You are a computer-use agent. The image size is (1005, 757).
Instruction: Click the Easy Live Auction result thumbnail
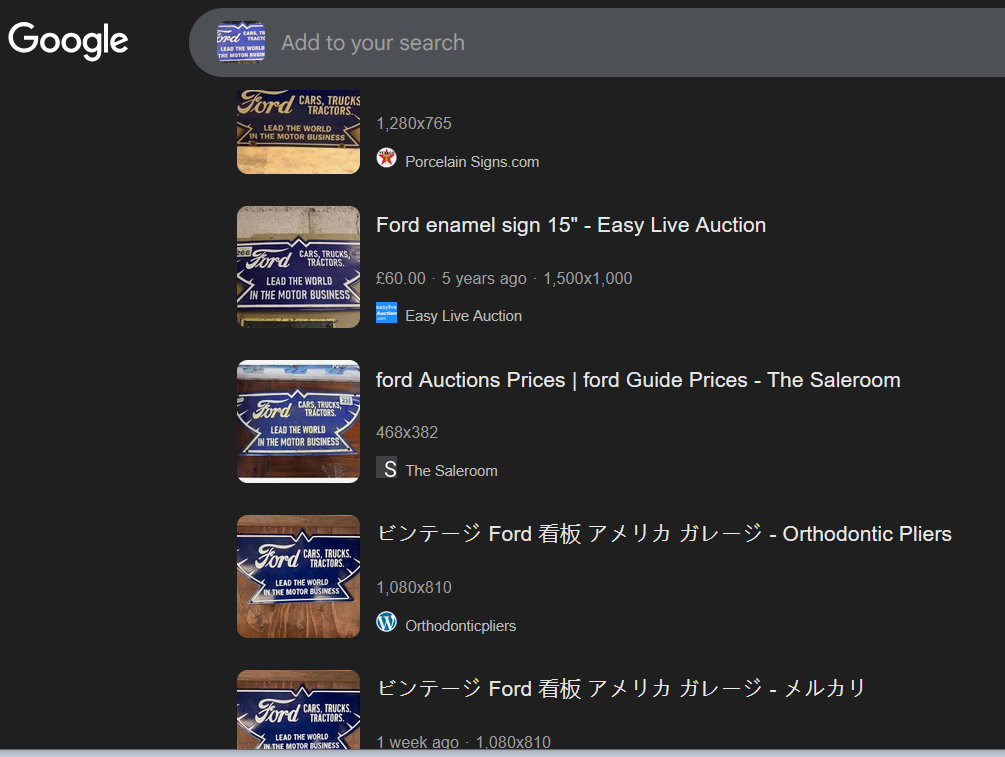click(298, 267)
